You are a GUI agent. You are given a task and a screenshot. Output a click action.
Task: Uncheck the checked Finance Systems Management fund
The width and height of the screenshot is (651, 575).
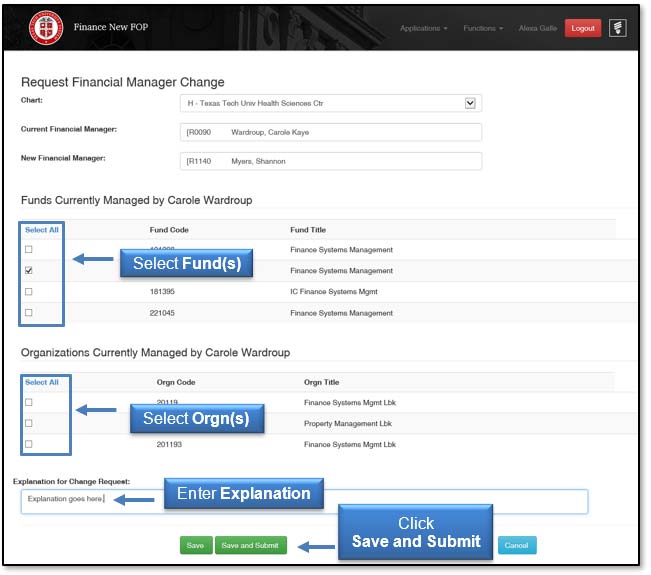[x=29, y=270]
